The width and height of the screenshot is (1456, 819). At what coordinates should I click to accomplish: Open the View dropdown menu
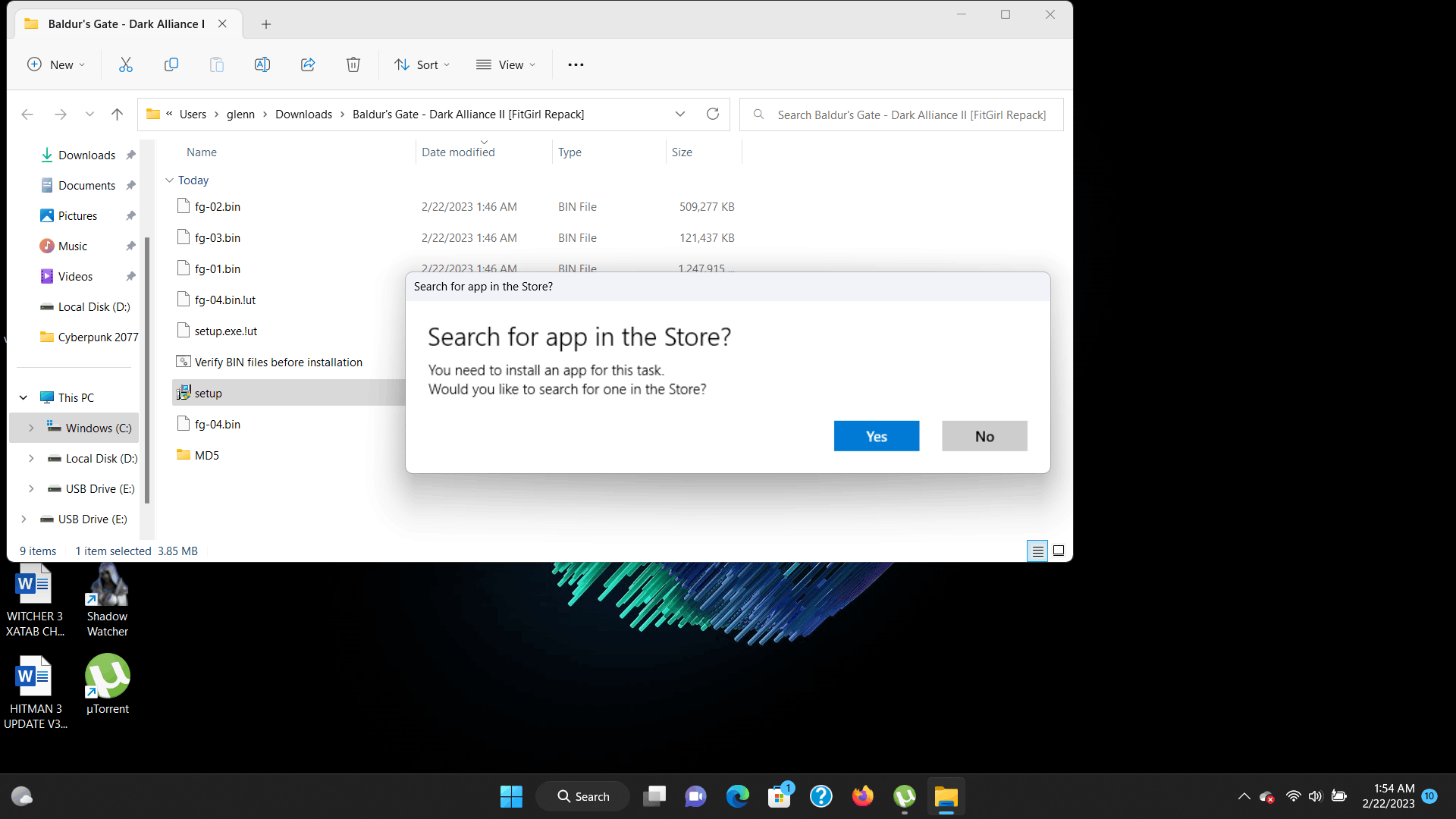506,64
